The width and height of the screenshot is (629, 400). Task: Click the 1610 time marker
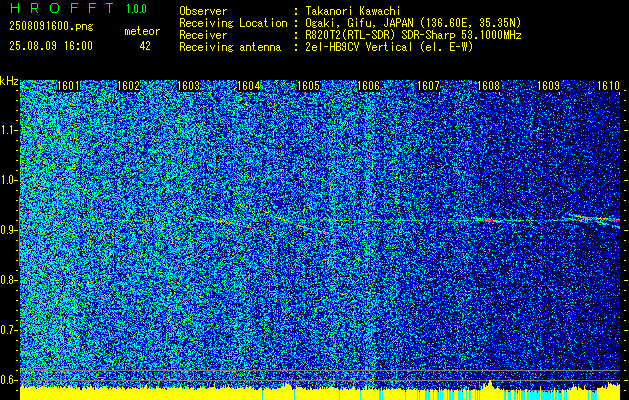click(x=608, y=86)
